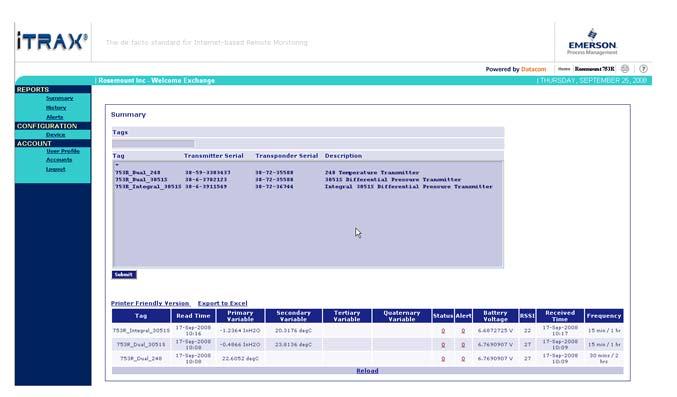Open Alert link for 753R_Dual_3051S row
677x397 pixels.
pyautogui.click(x=463, y=345)
